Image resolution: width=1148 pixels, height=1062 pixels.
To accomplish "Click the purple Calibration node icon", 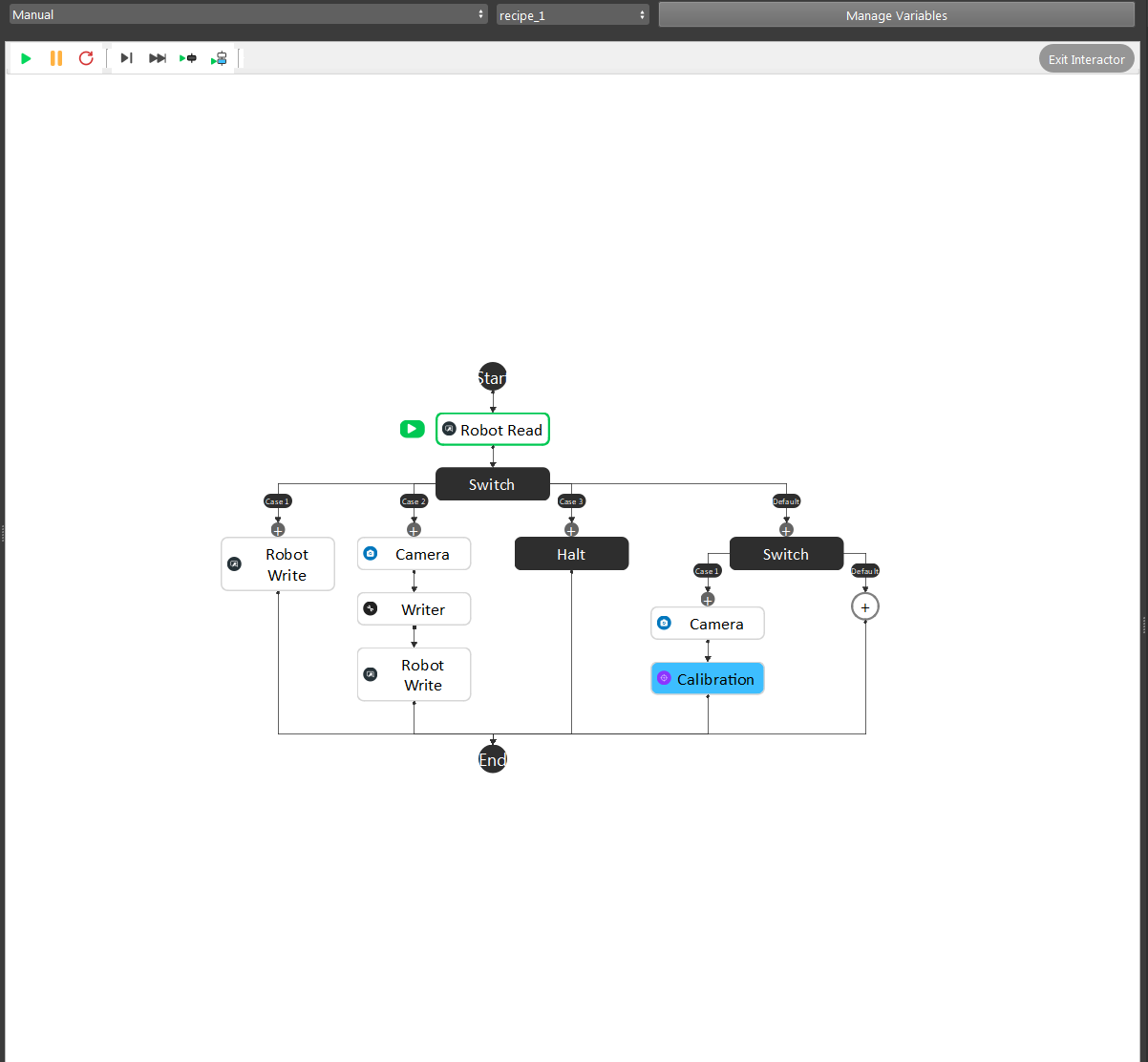I will pyautogui.click(x=665, y=679).
